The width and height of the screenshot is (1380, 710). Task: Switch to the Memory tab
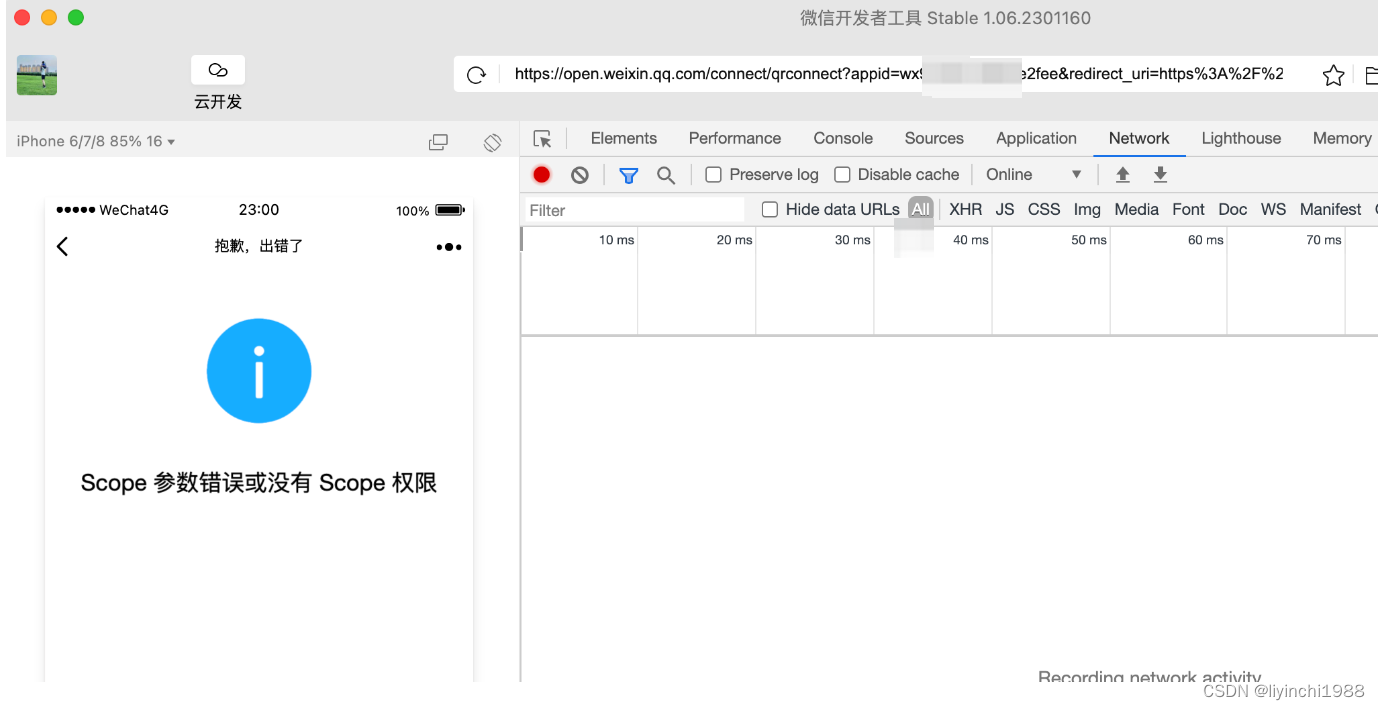tap(1342, 138)
